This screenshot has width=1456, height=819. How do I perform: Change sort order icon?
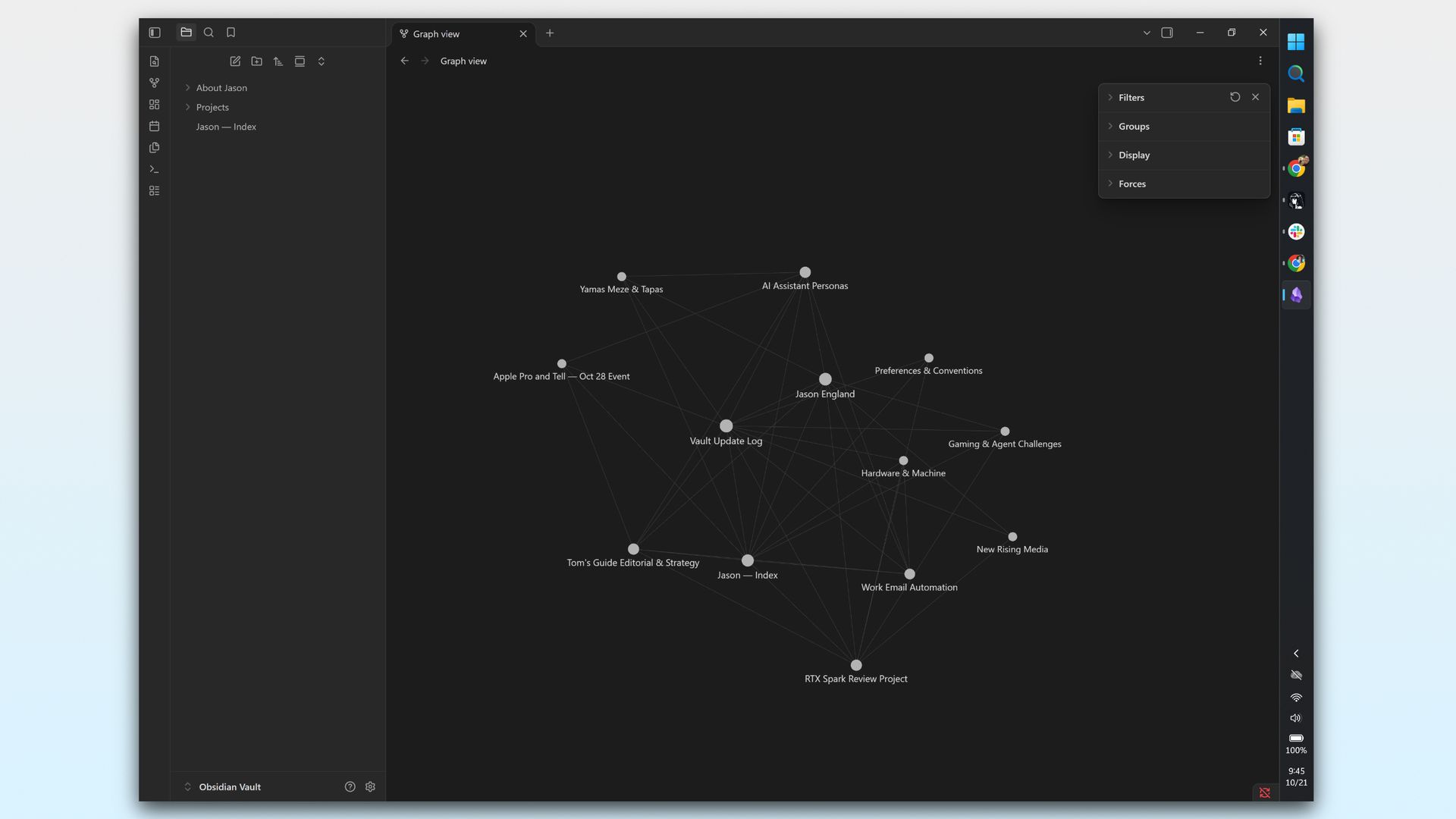coord(278,61)
